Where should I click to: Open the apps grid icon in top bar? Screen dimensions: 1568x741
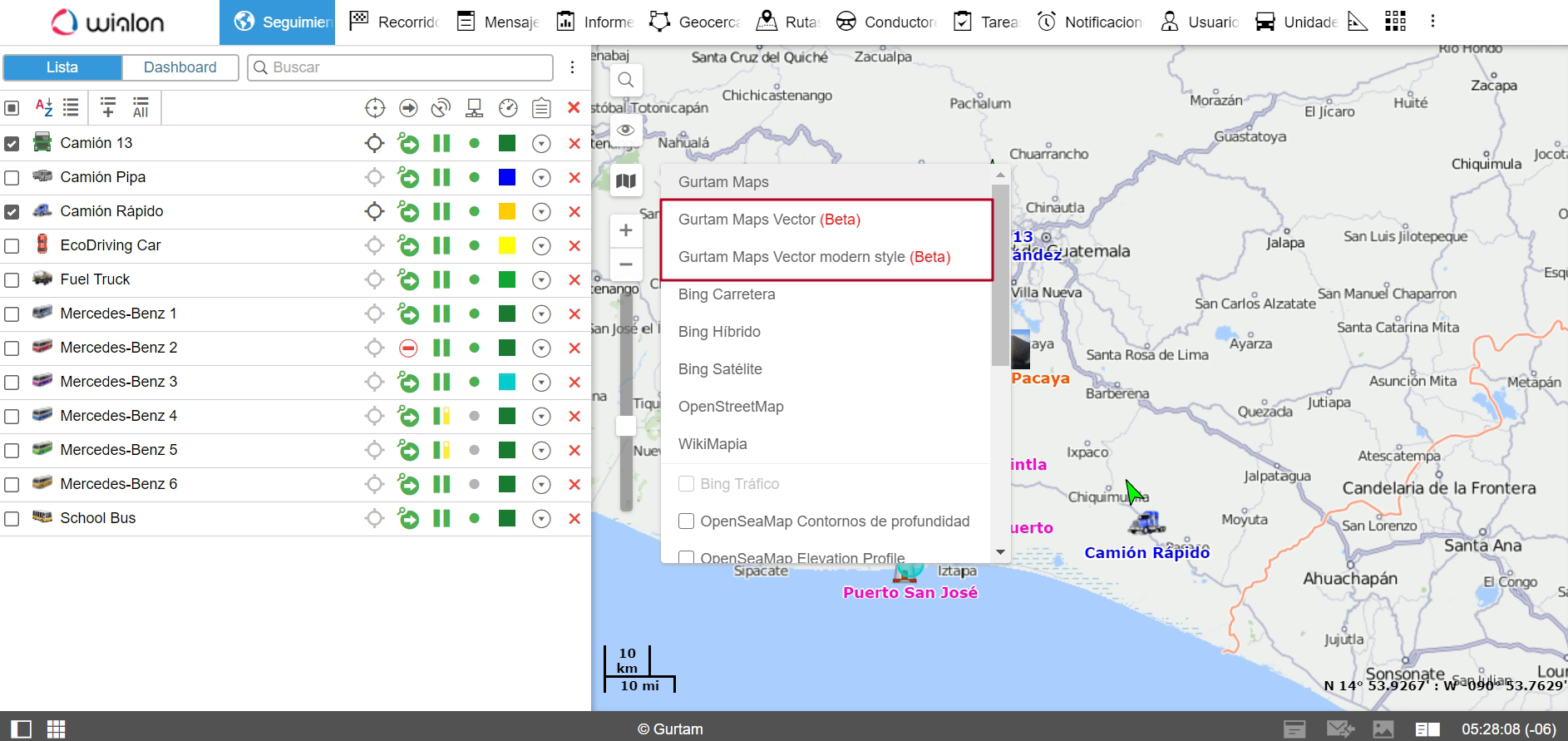1395,22
